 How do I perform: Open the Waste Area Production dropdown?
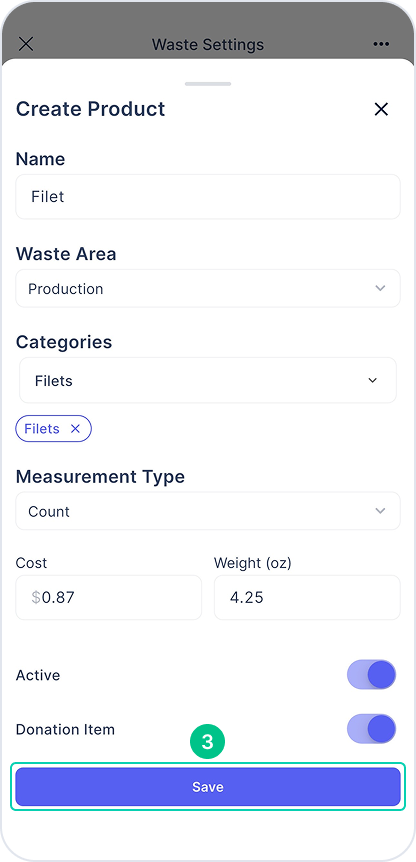point(208,288)
